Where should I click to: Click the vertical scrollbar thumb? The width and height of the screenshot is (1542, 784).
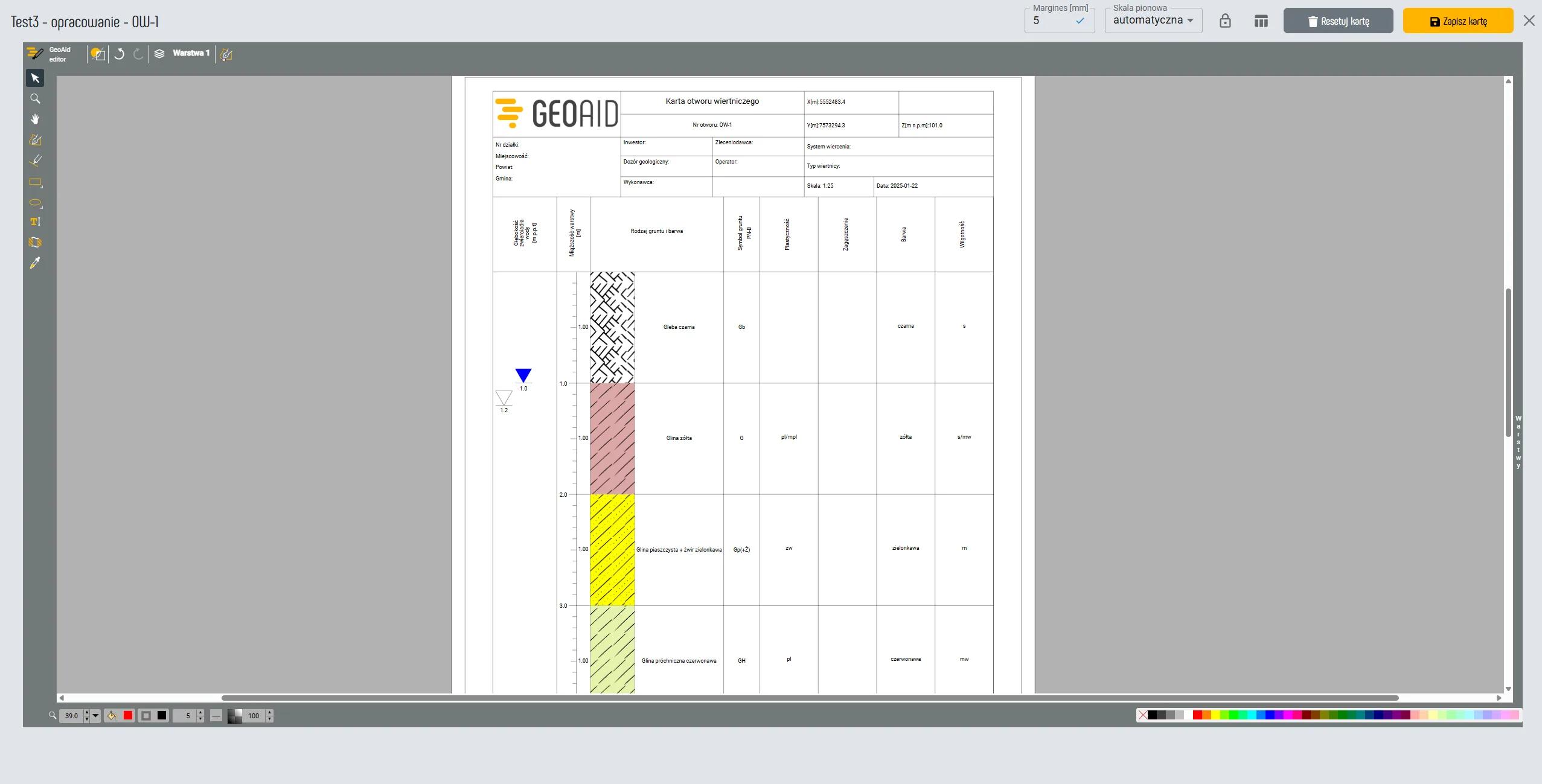coord(1508,362)
